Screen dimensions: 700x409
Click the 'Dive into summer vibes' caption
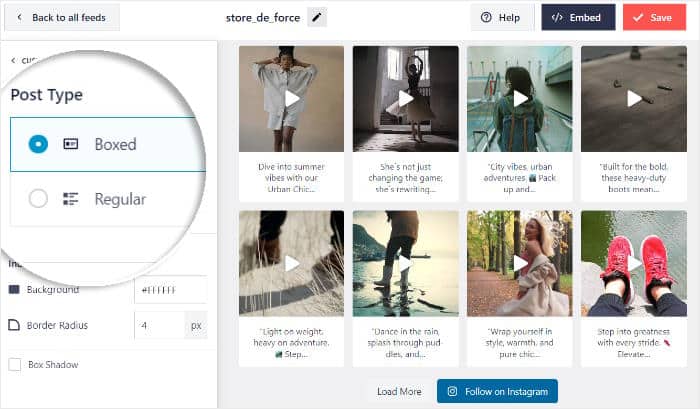click(292, 178)
